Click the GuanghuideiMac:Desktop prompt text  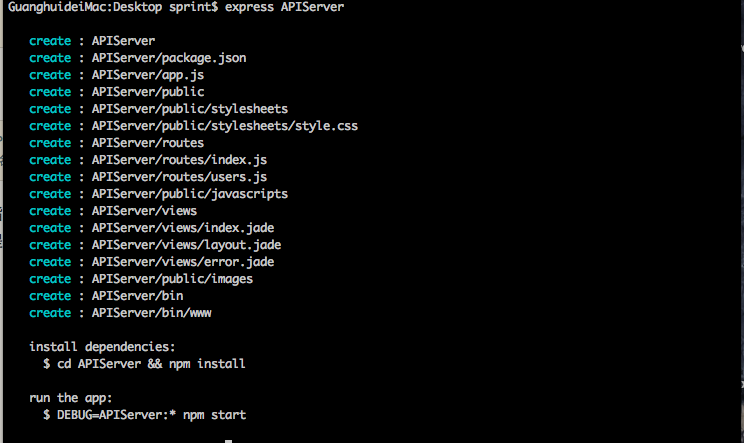(85, 7)
